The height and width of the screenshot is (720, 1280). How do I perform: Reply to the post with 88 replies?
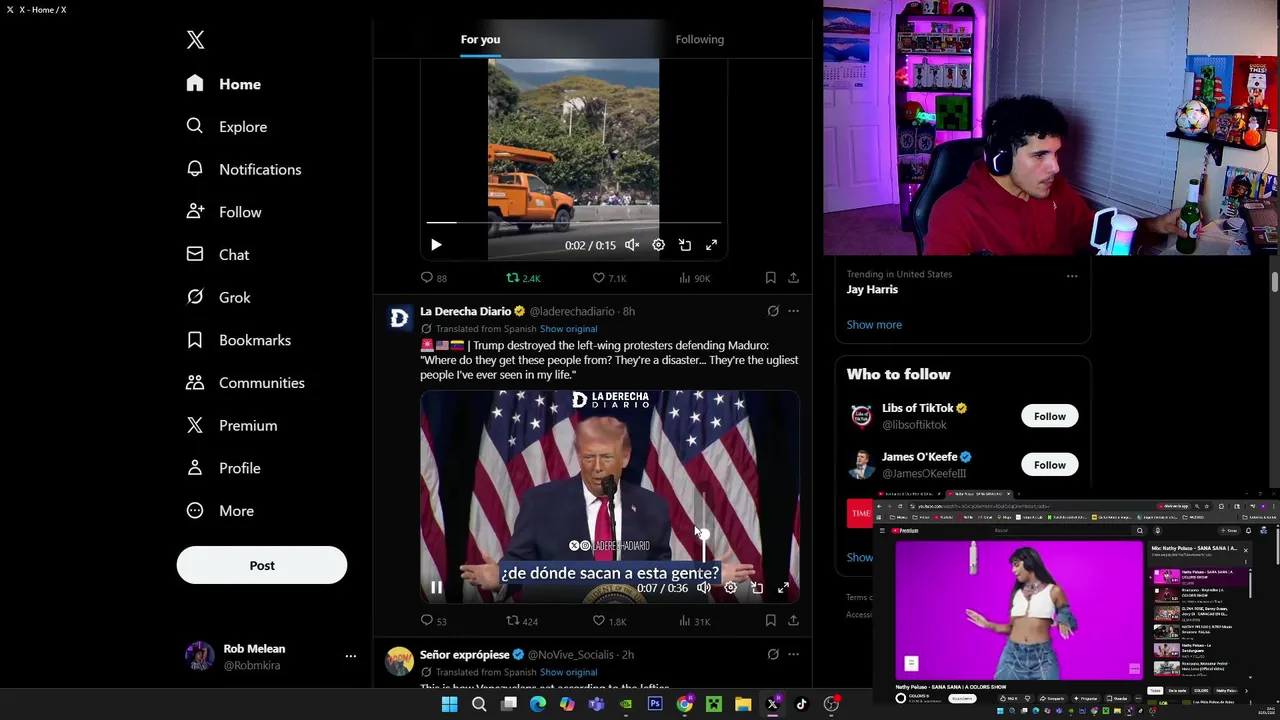434,278
